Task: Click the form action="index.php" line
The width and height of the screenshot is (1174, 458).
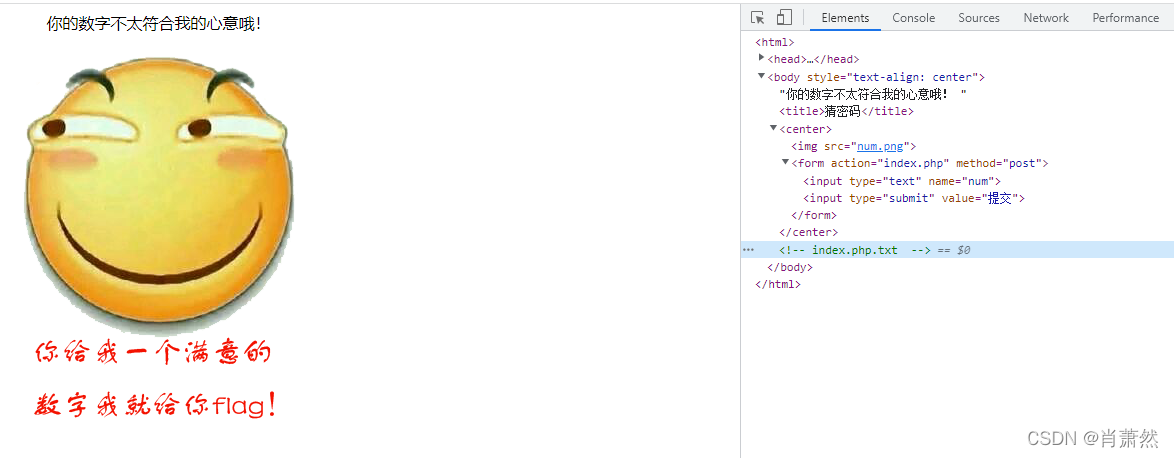Action: click(920, 163)
